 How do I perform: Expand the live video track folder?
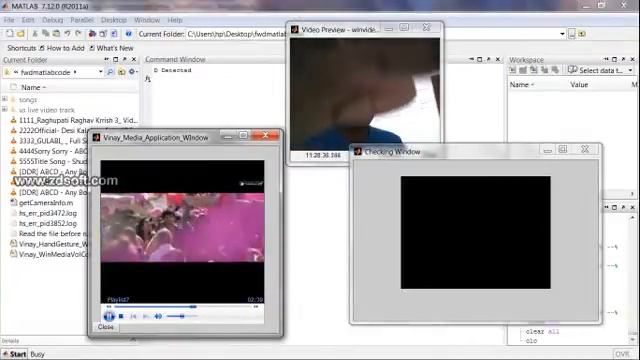click(x=5, y=109)
